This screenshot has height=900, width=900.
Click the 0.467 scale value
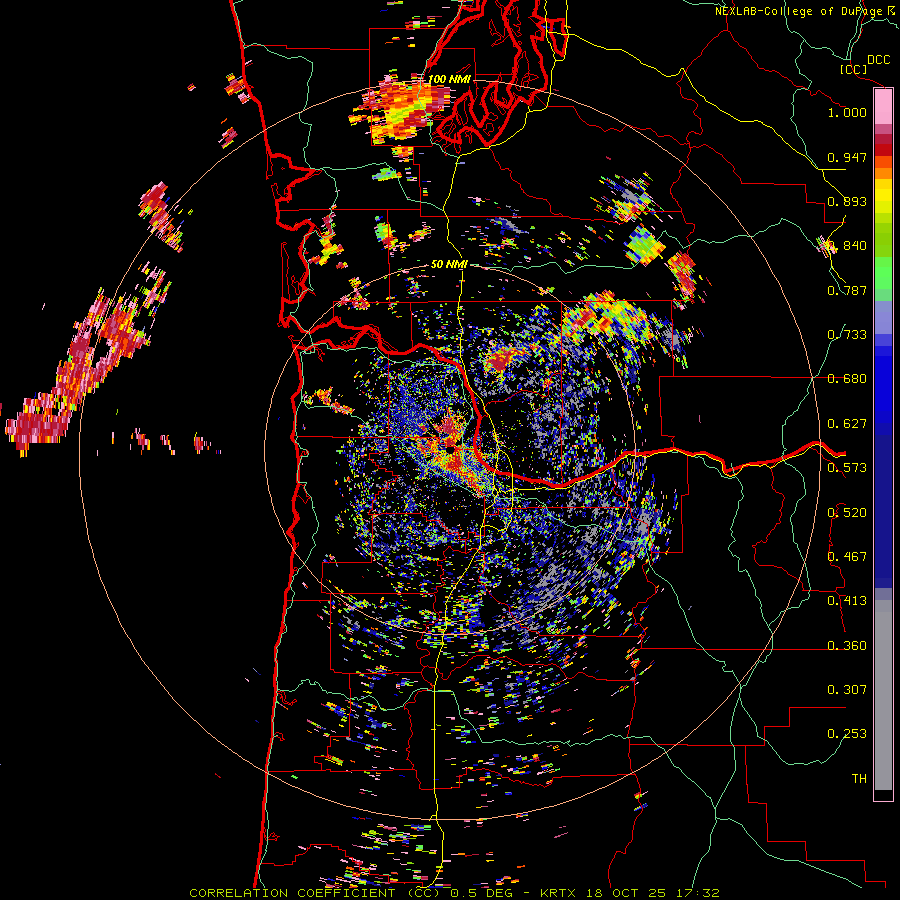point(847,557)
